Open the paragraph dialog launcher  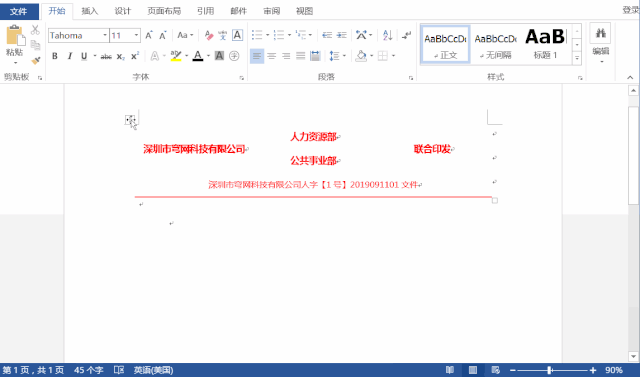click(411, 78)
